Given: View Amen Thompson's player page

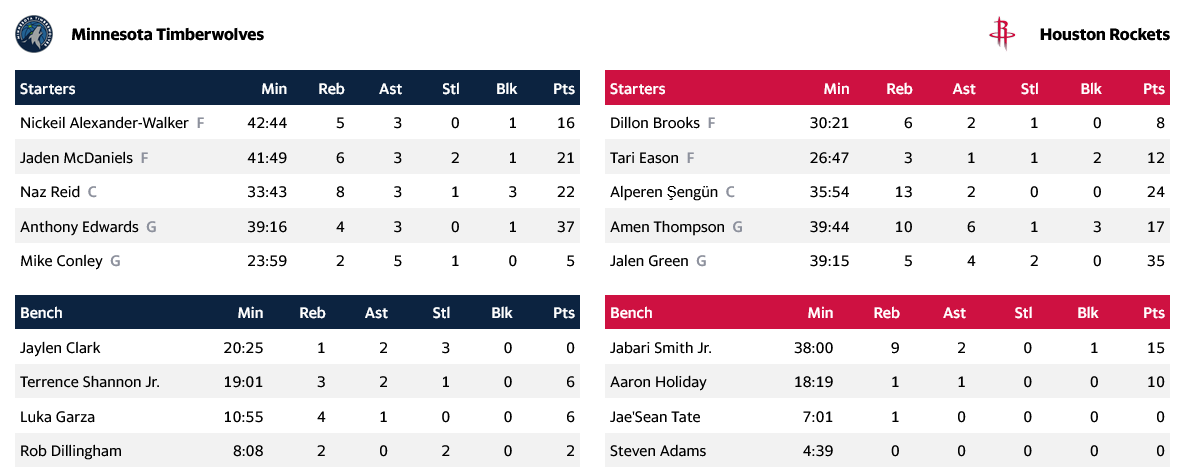Looking at the screenshot, I should point(667,227).
